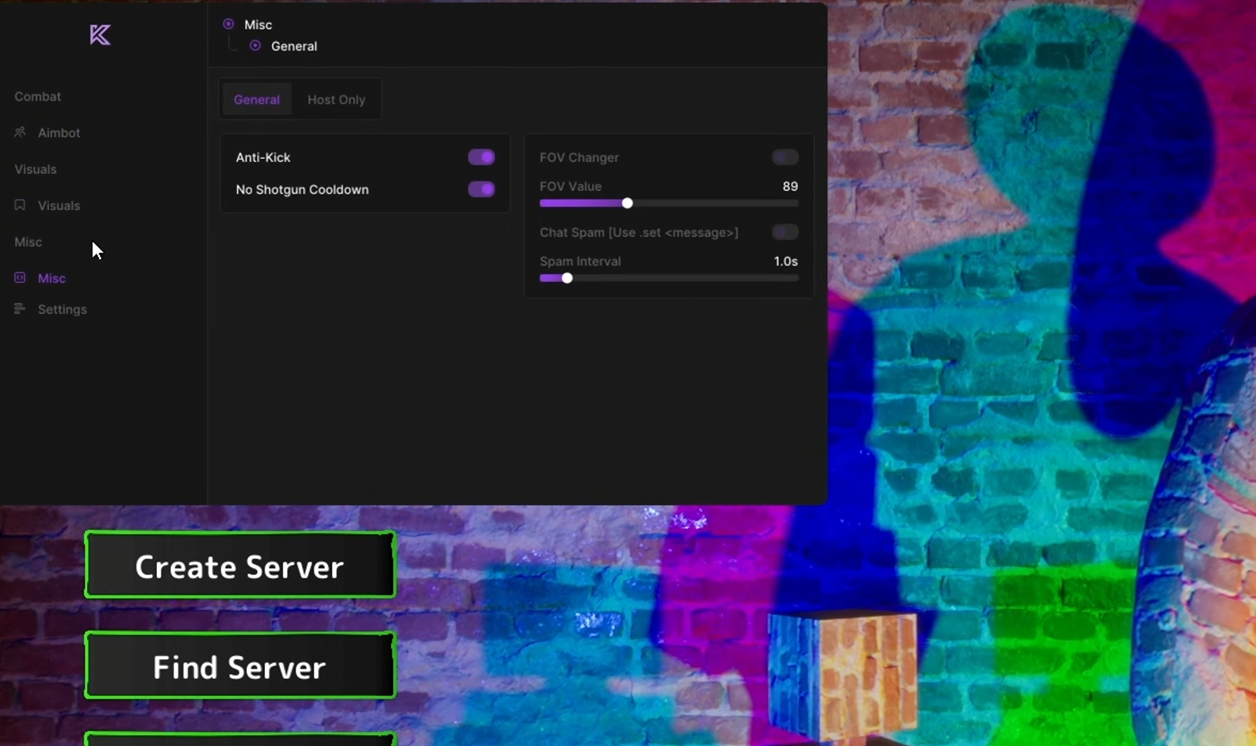Viewport: 1256px width, 746px height.
Task: Click the Combat category heading
Action: click(x=38, y=96)
